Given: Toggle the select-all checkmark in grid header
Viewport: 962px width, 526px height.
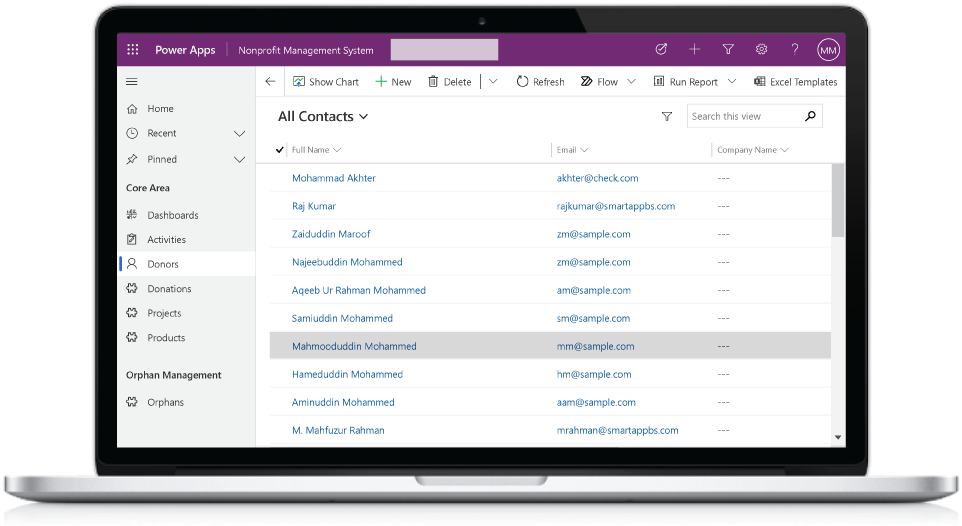Looking at the screenshot, I should point(279,150).
